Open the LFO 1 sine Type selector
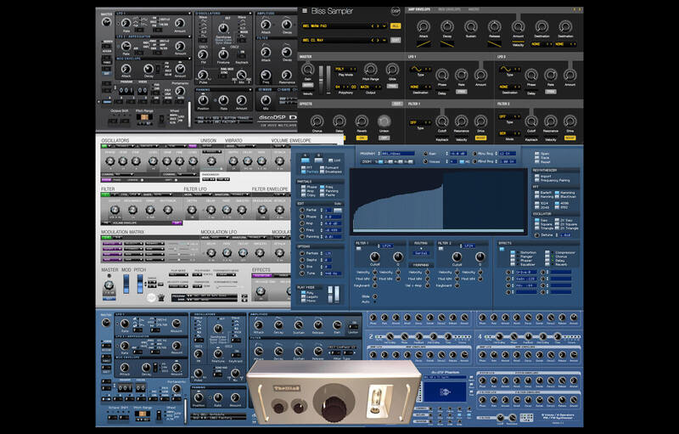 click(420, 69)
